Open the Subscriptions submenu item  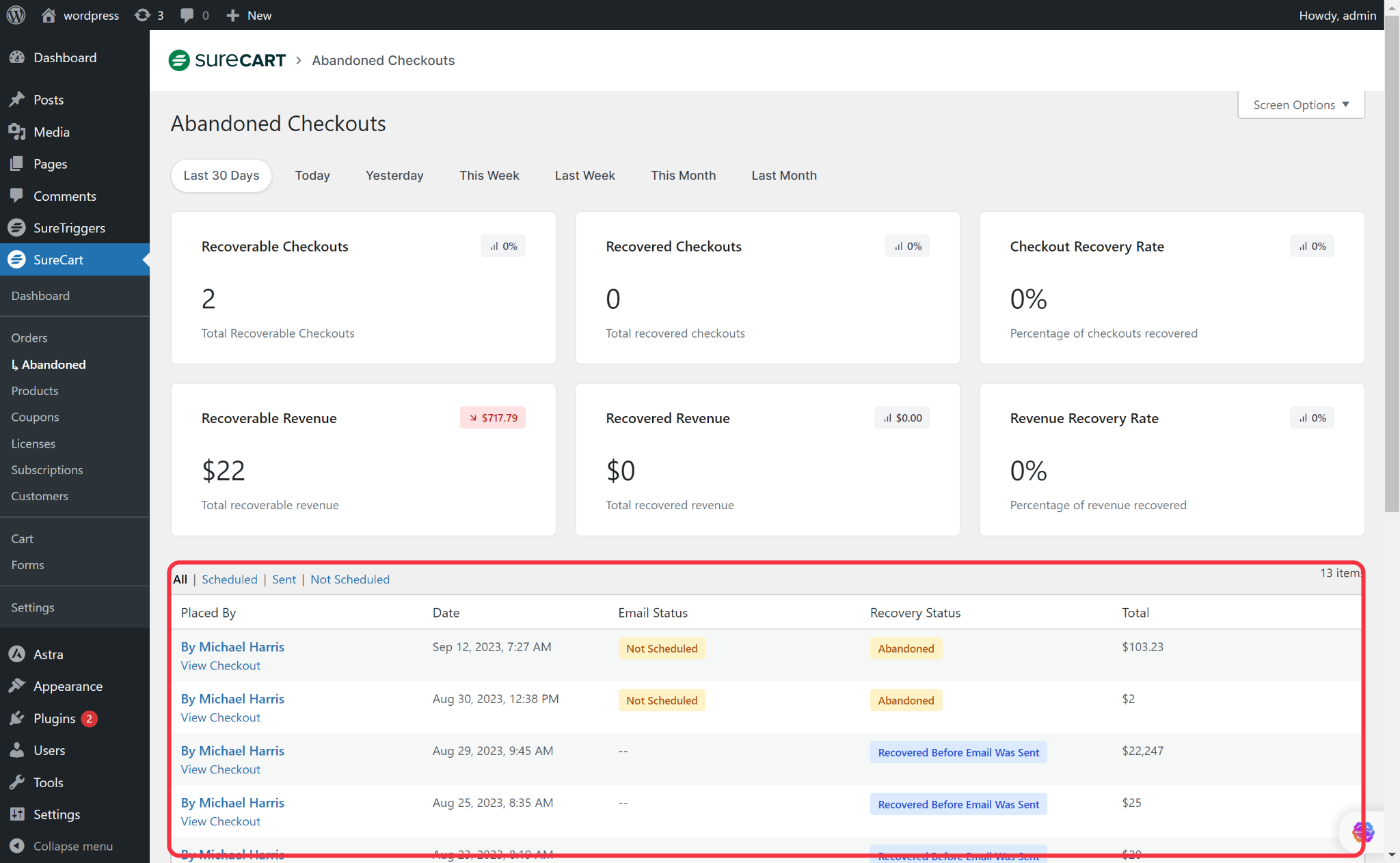(x=47, y=469)
